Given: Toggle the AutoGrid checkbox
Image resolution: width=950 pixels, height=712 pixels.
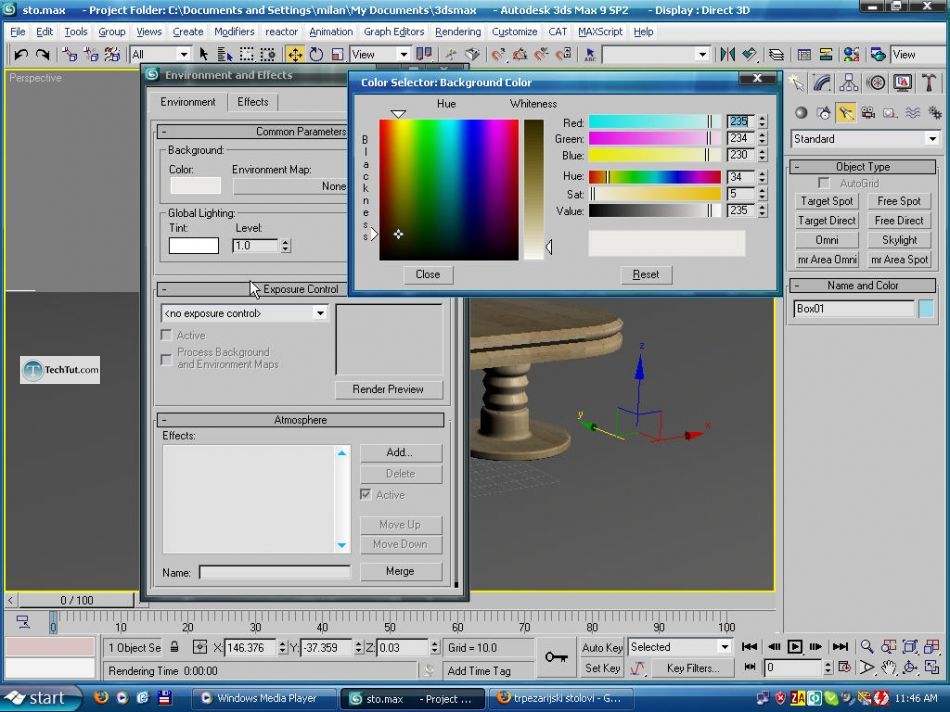Looking at the screenshot, I should coord(823,183).
